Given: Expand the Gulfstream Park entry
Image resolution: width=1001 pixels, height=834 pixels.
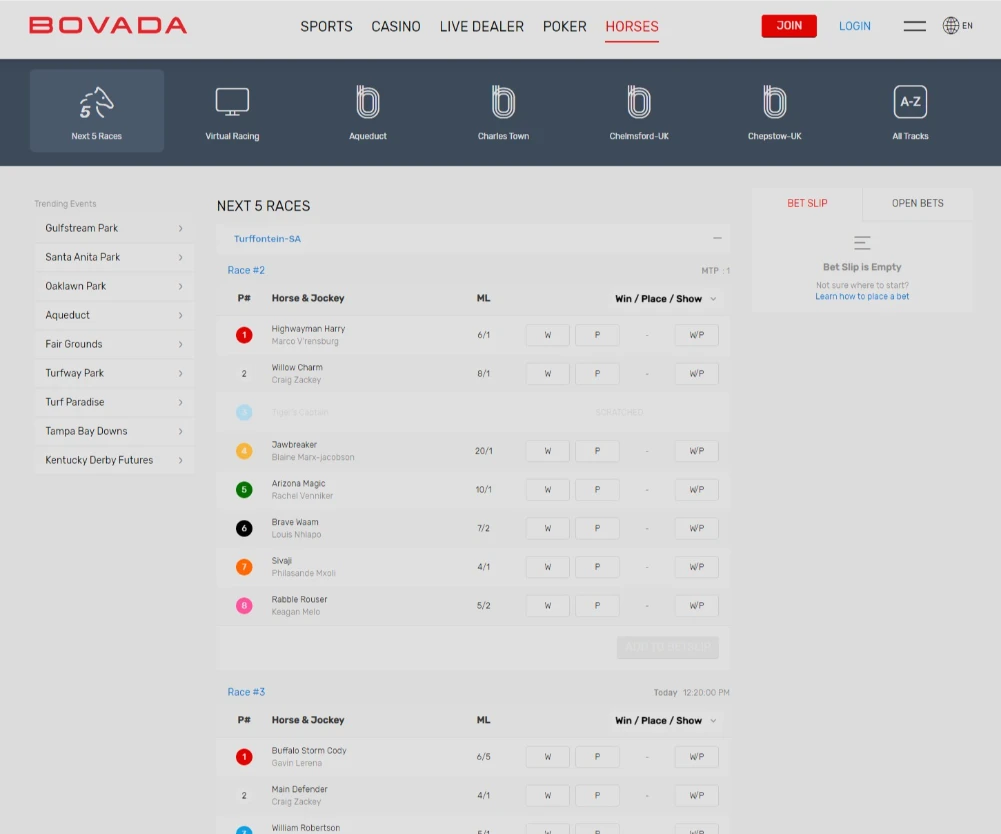Looking at the screenshot, I should click(x=113, y=228).
